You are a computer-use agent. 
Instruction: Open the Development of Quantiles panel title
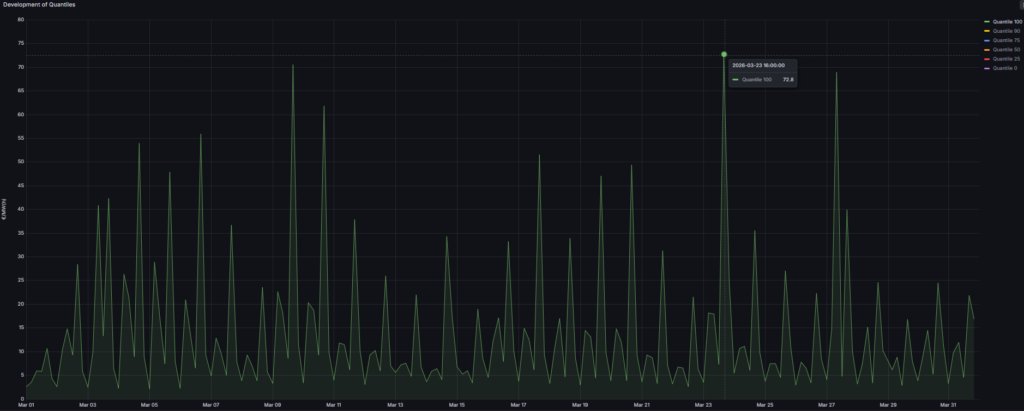coord(38,5)
